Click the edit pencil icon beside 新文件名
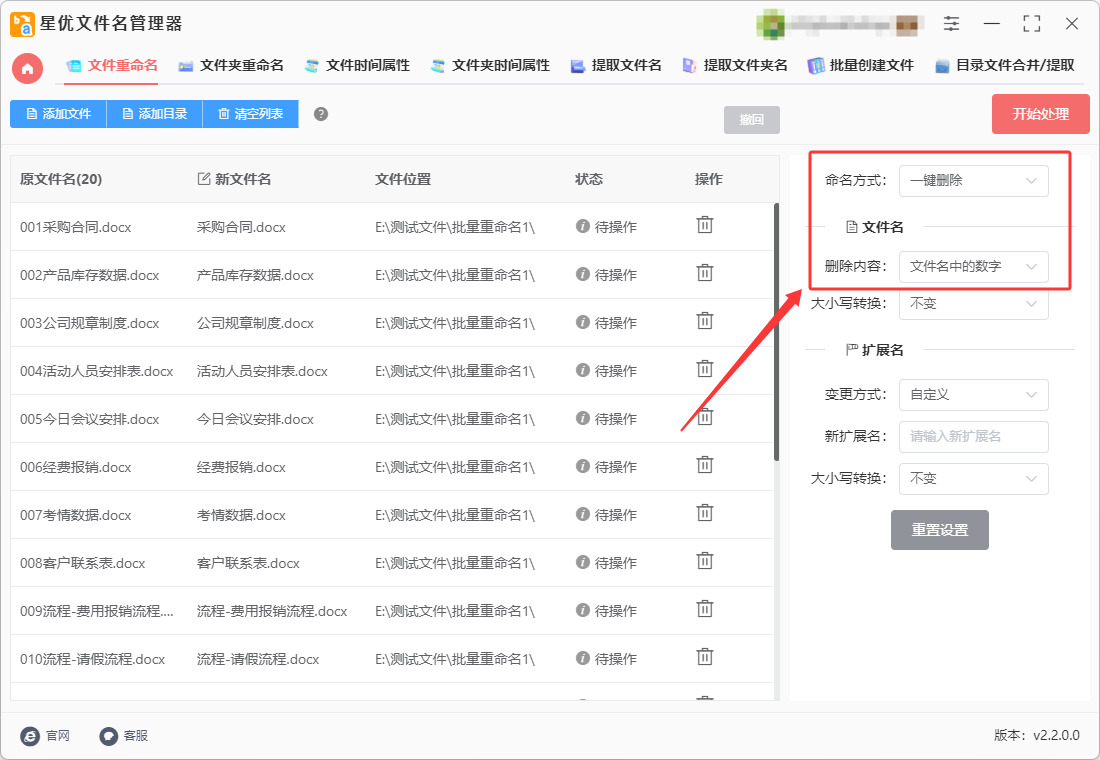Viewport: 1100px width, 760px height. [203, 179]
